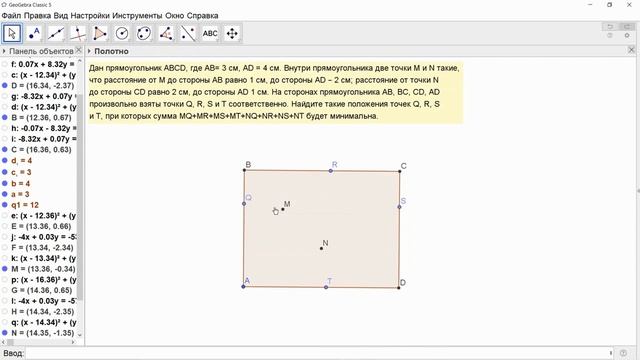Open the Настройки menu

click(x=90, y=16)
